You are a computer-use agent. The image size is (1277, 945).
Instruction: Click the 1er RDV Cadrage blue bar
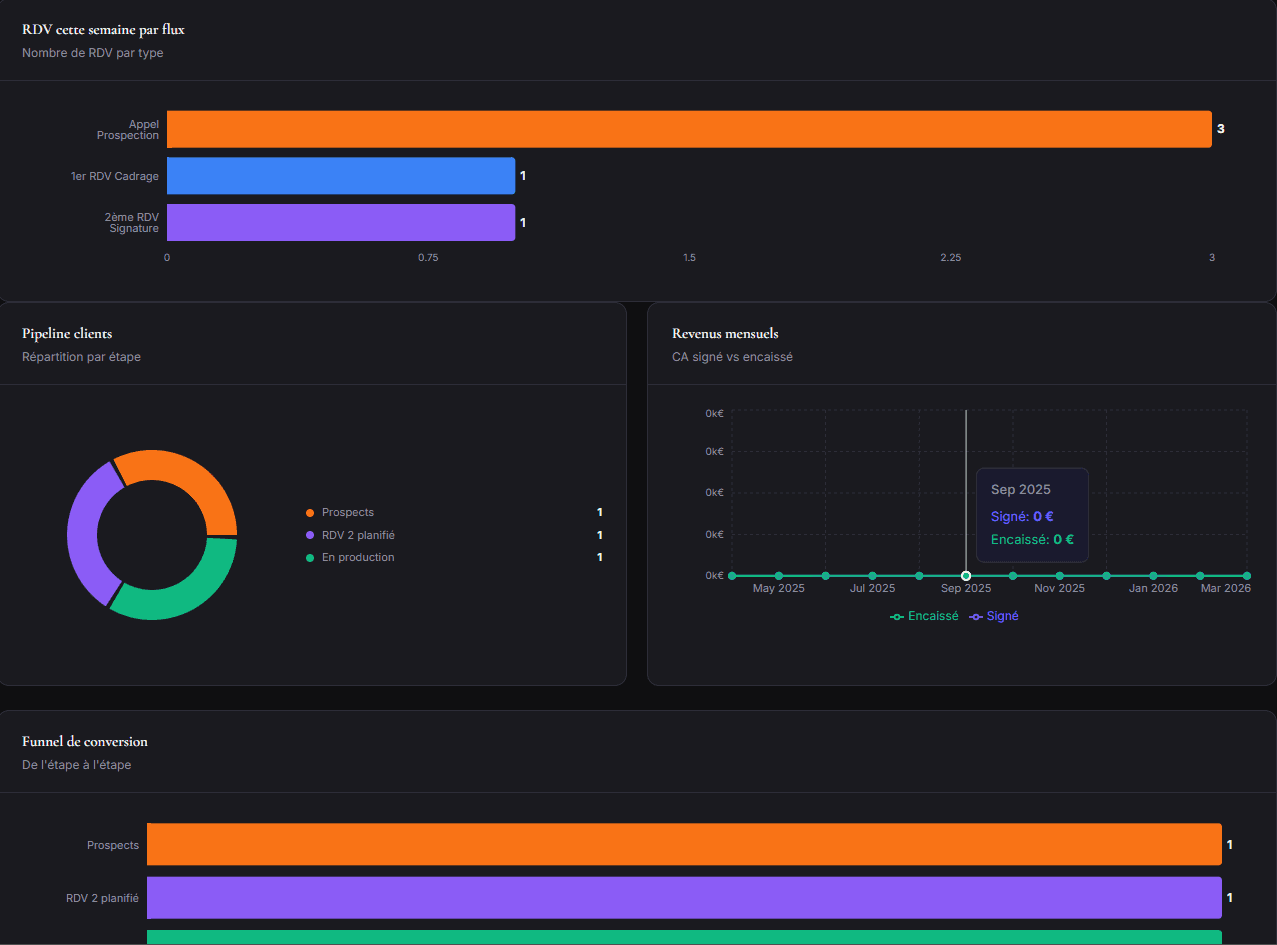(x=340, y=175)
